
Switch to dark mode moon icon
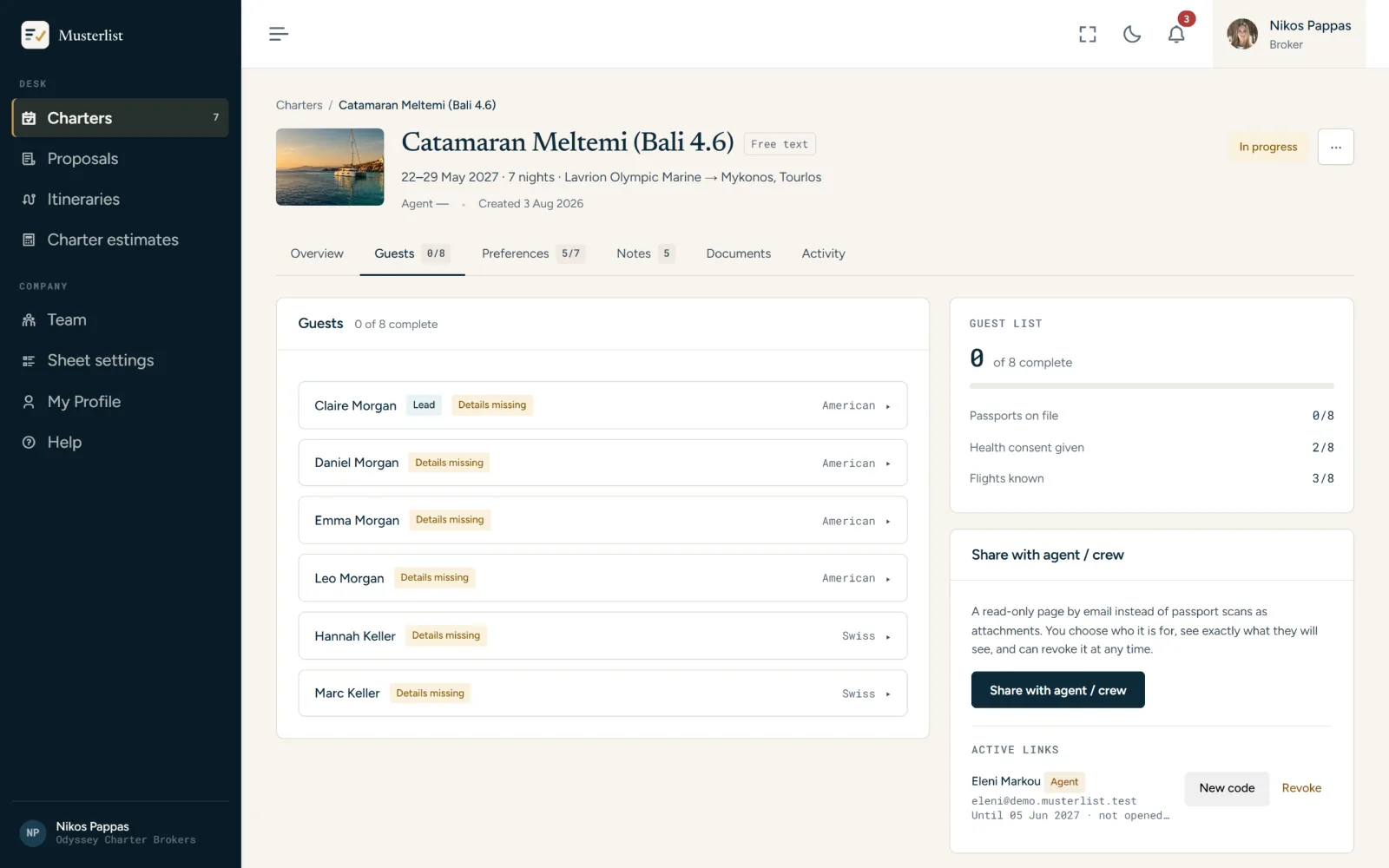click(1132, 34)
